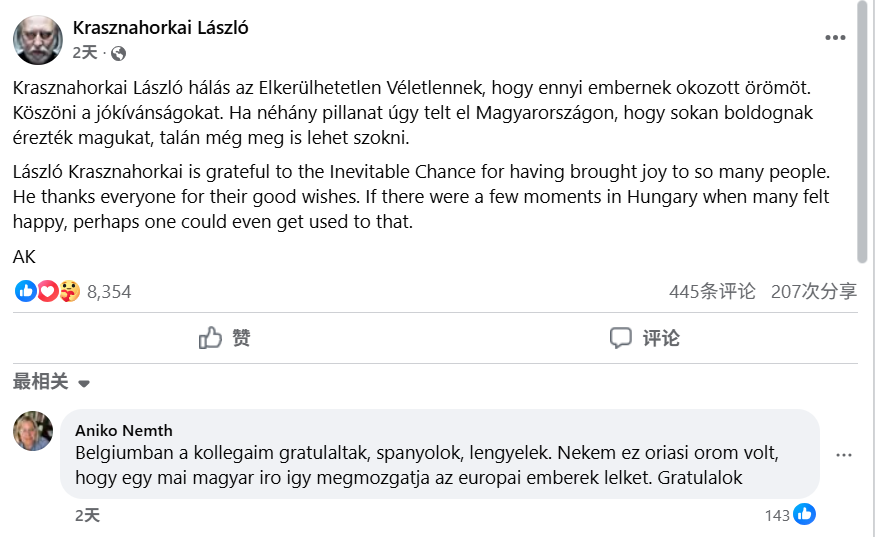Click like icon on Aniko's comment

tap(805, 515)
